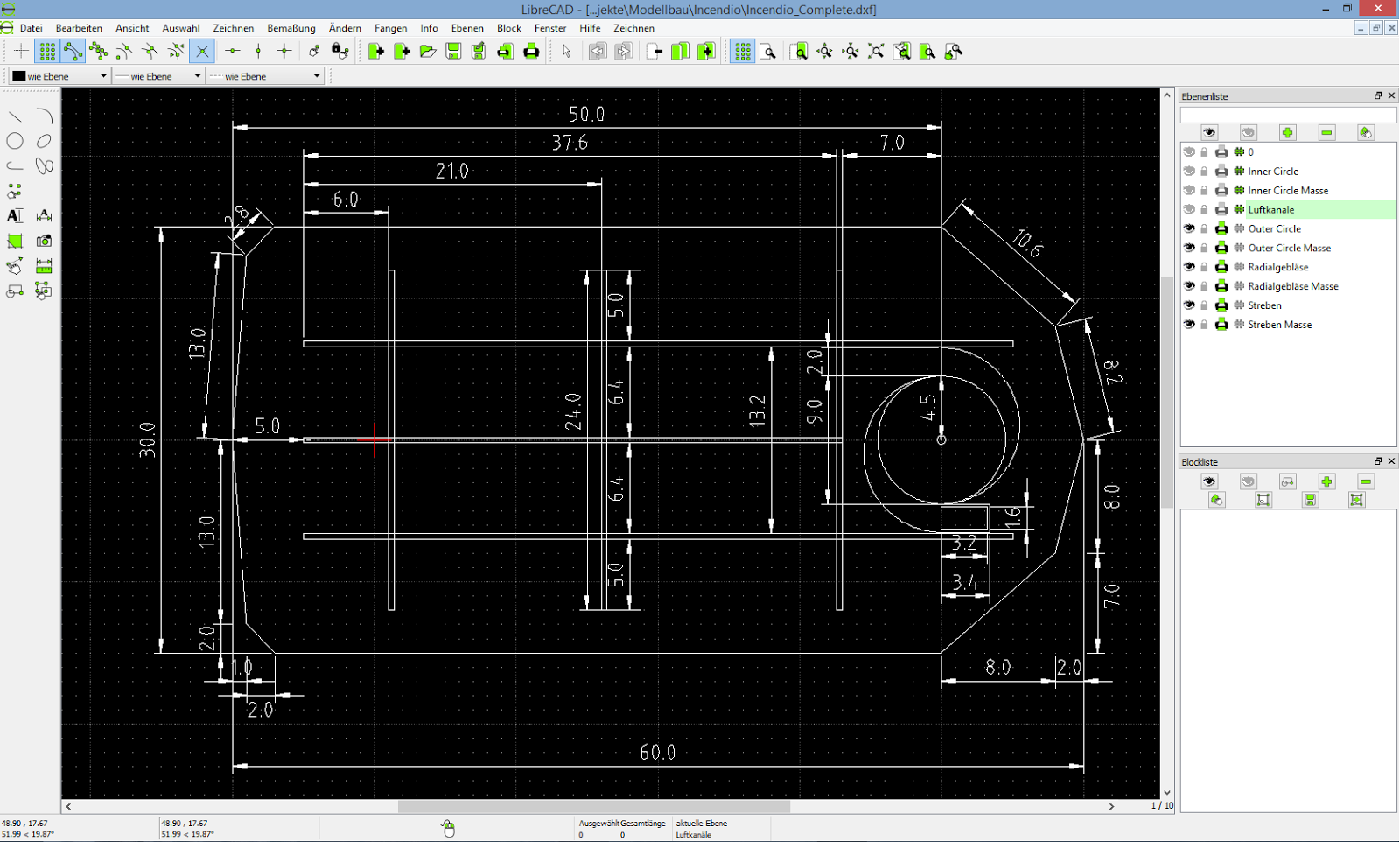Open the Points tool
The height and width of the screenshot is (842, 1400).
(15, 191)
